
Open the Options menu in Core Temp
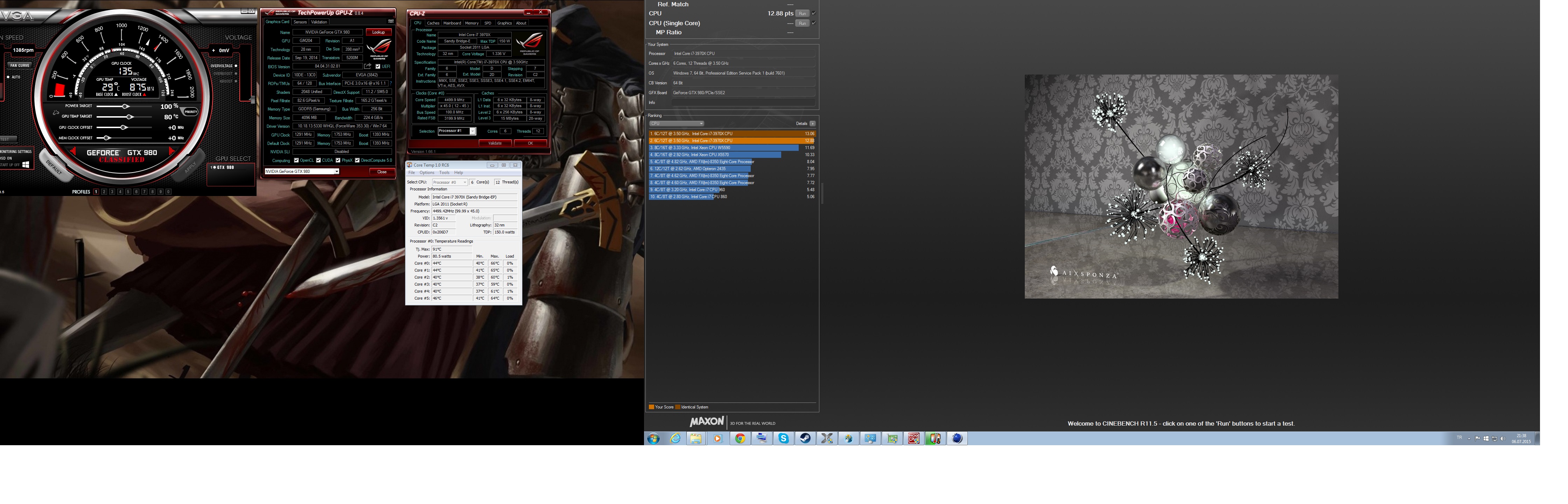(x=427, y=173)
